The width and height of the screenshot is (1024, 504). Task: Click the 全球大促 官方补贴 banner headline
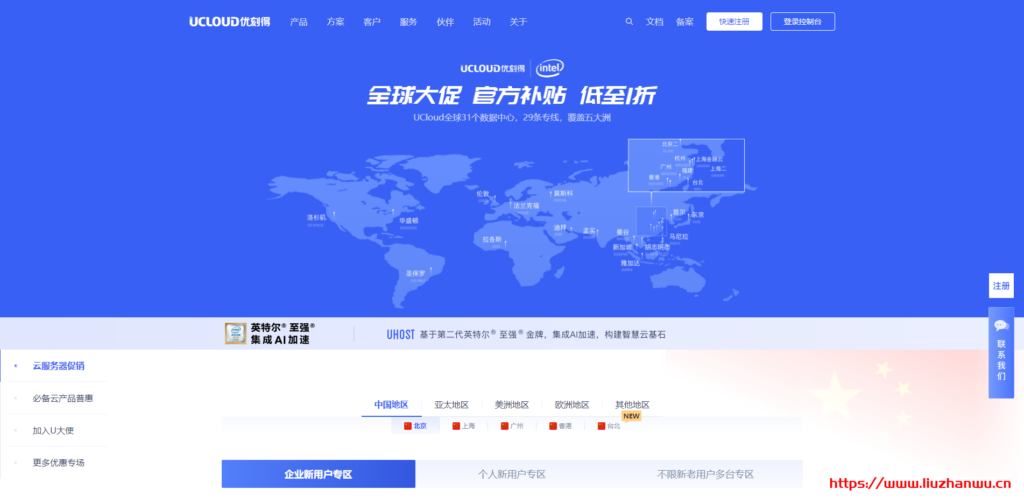tap(511, 95)
